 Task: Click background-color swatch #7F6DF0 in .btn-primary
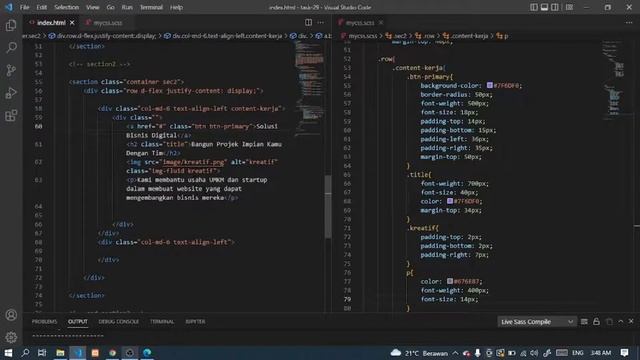[x=490, y=85]
